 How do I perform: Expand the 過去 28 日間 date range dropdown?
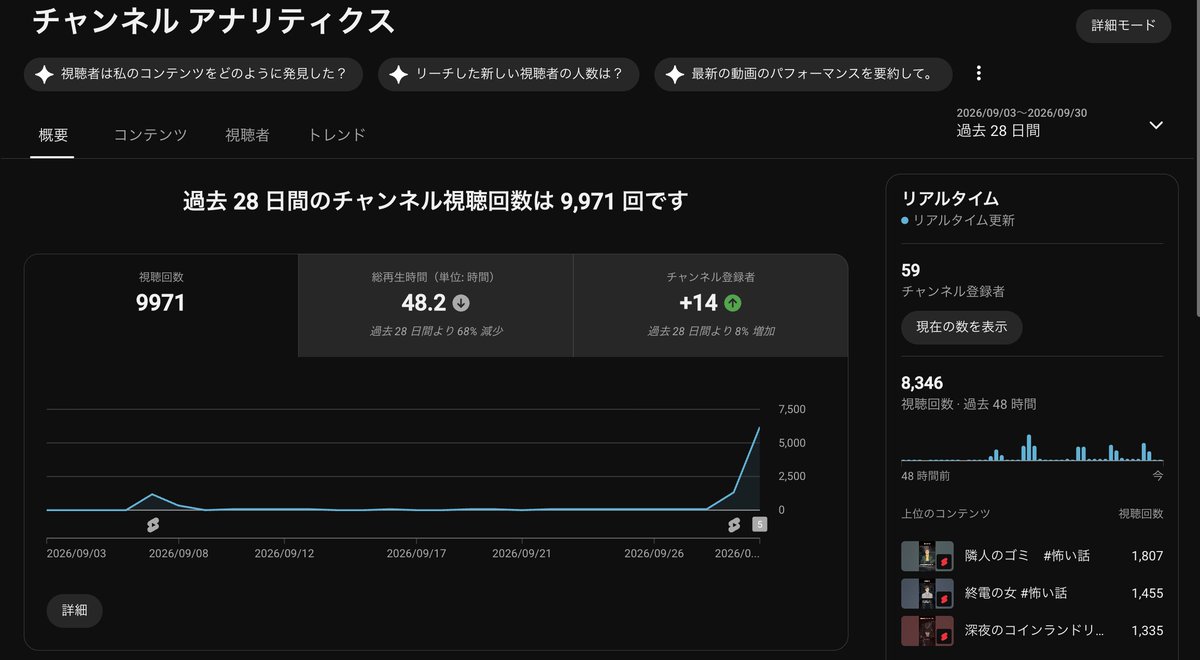[x=1060, y=122]
